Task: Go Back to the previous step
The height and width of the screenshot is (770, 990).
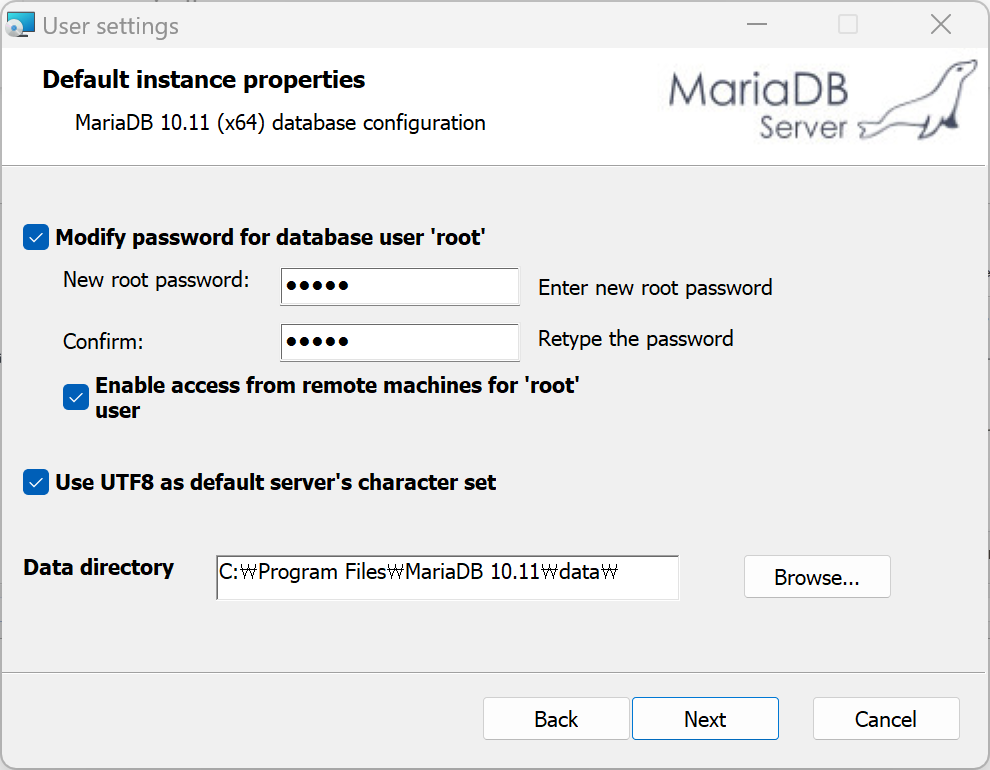Action: (556, 719)
